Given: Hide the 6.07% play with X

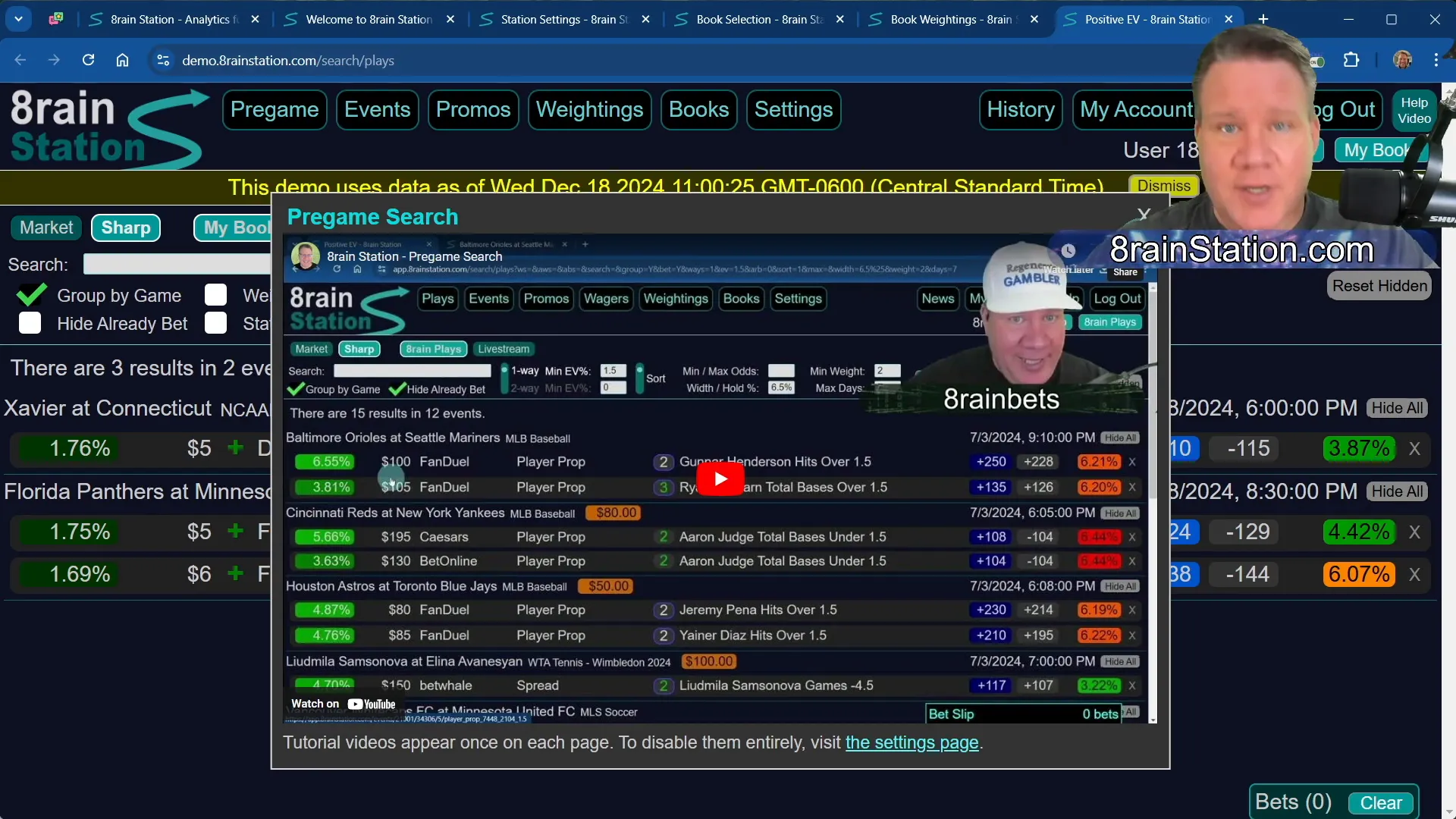Looking at the screenshot, I should [x=1414, y=575].
